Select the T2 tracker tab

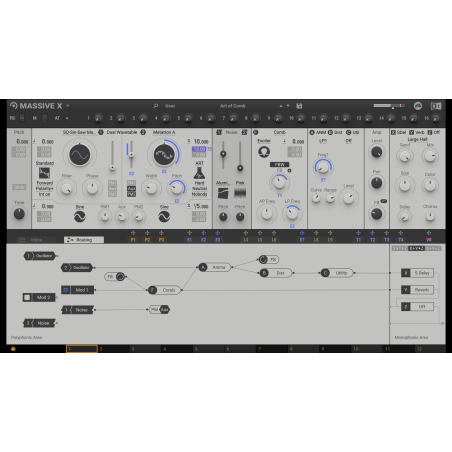(x=372, y=240)
